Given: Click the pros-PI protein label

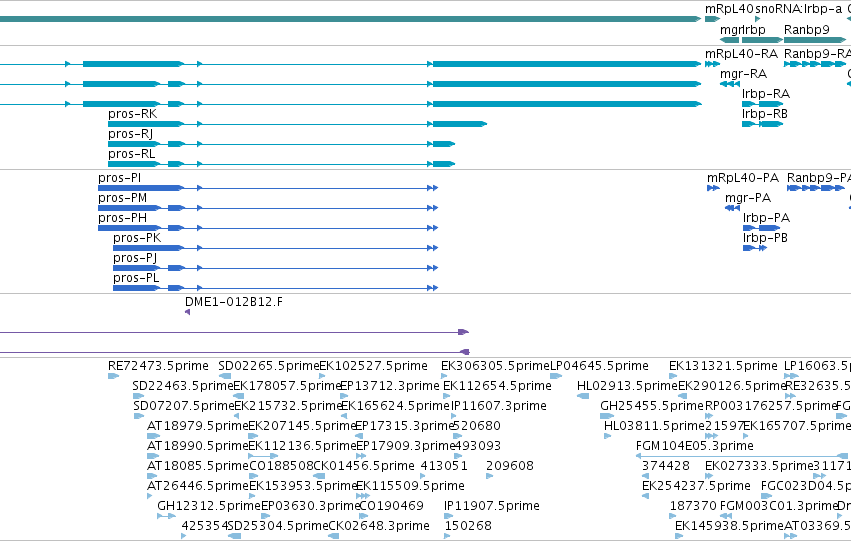Looking at the screenshot, I should [x=119, y=178].
